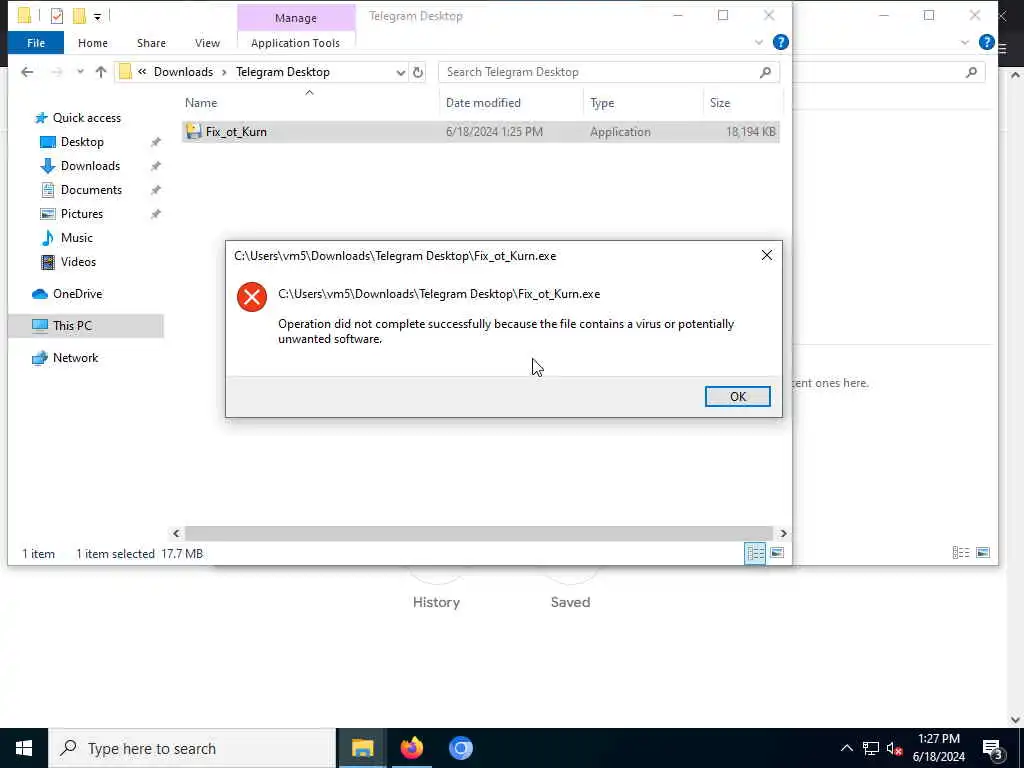Open the Windows Start menu
The height and width of the screenshot is (768, 1024).
[24, 748]
